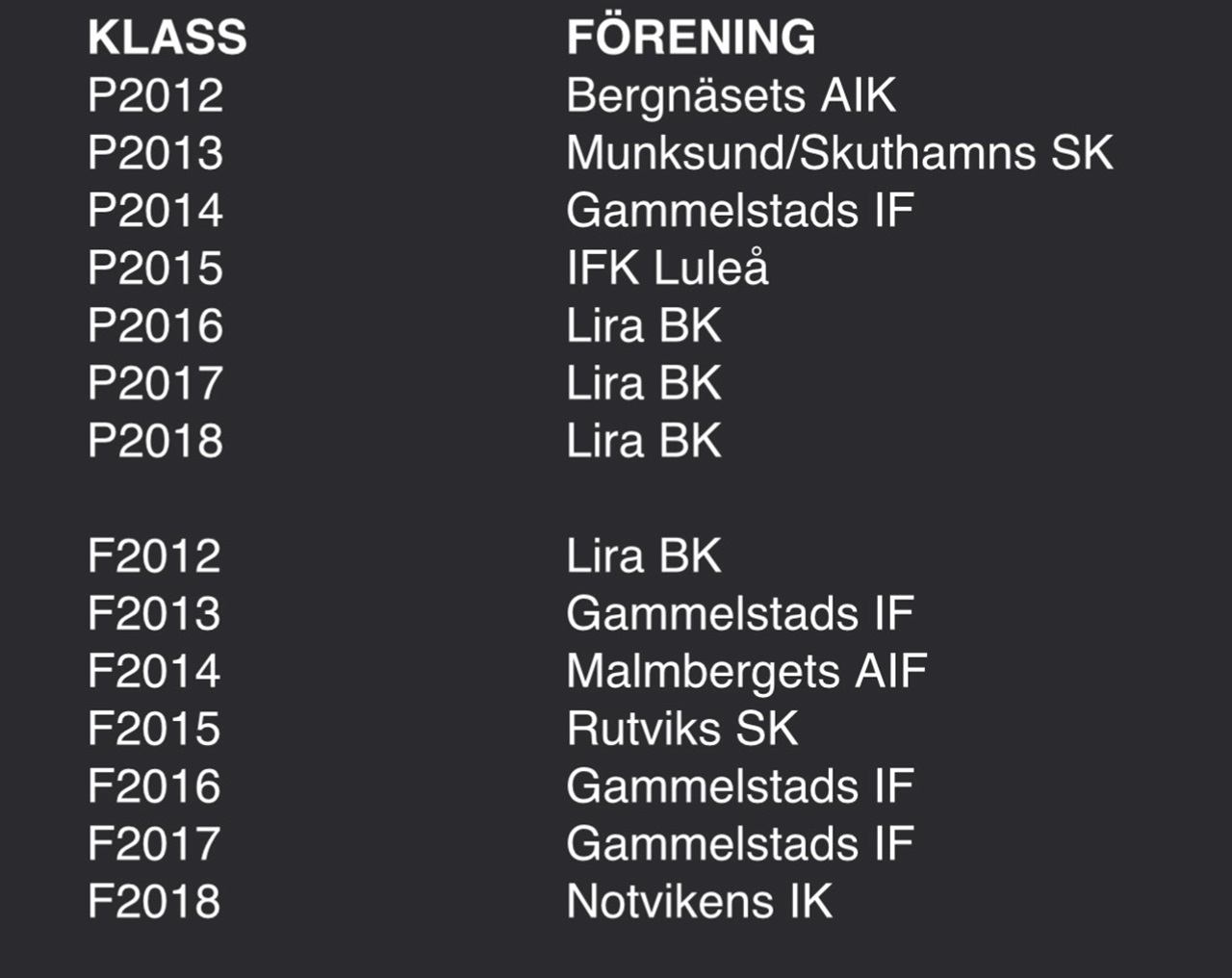Viewport: 1232px width, 978px height.
Task: Click Lira BK in P2016 row
Action: pyautogui.click(x=644, y=325)
